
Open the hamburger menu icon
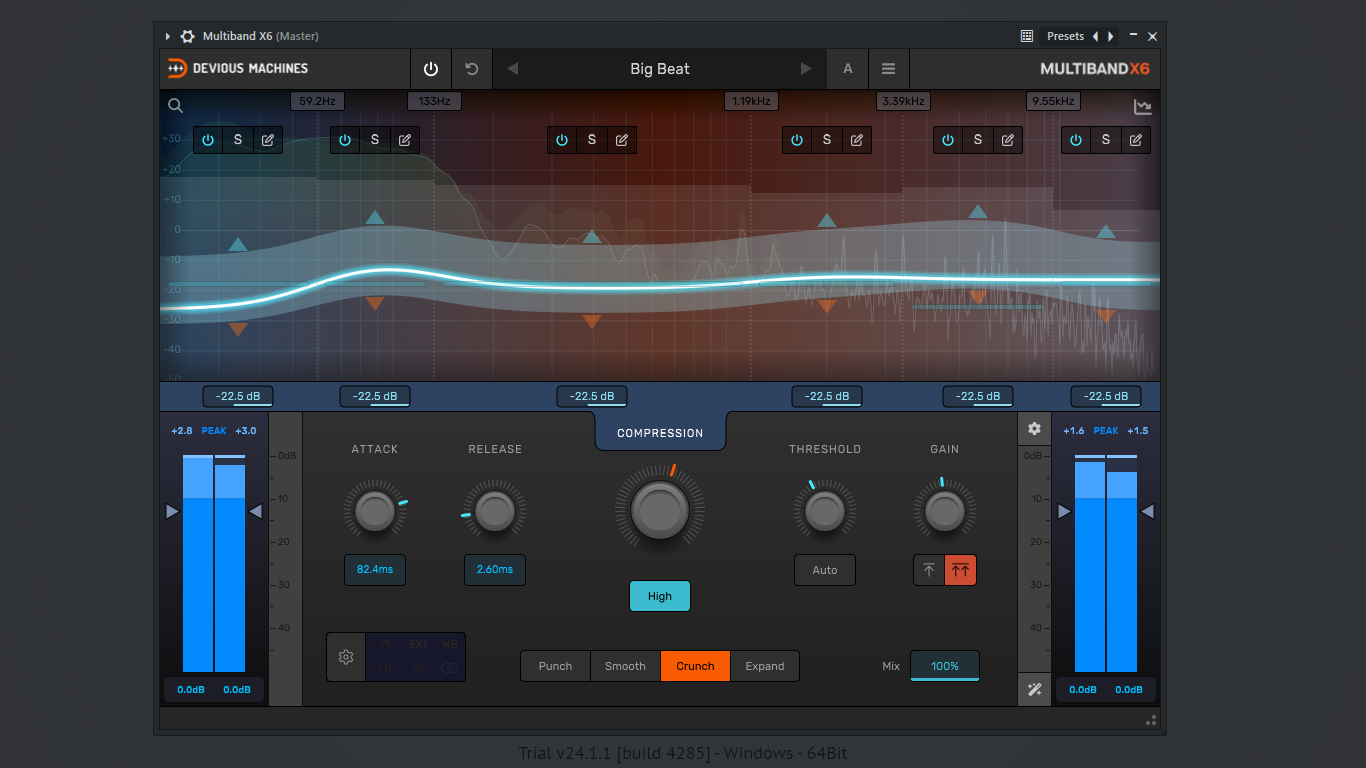click(x=888, y=69)
